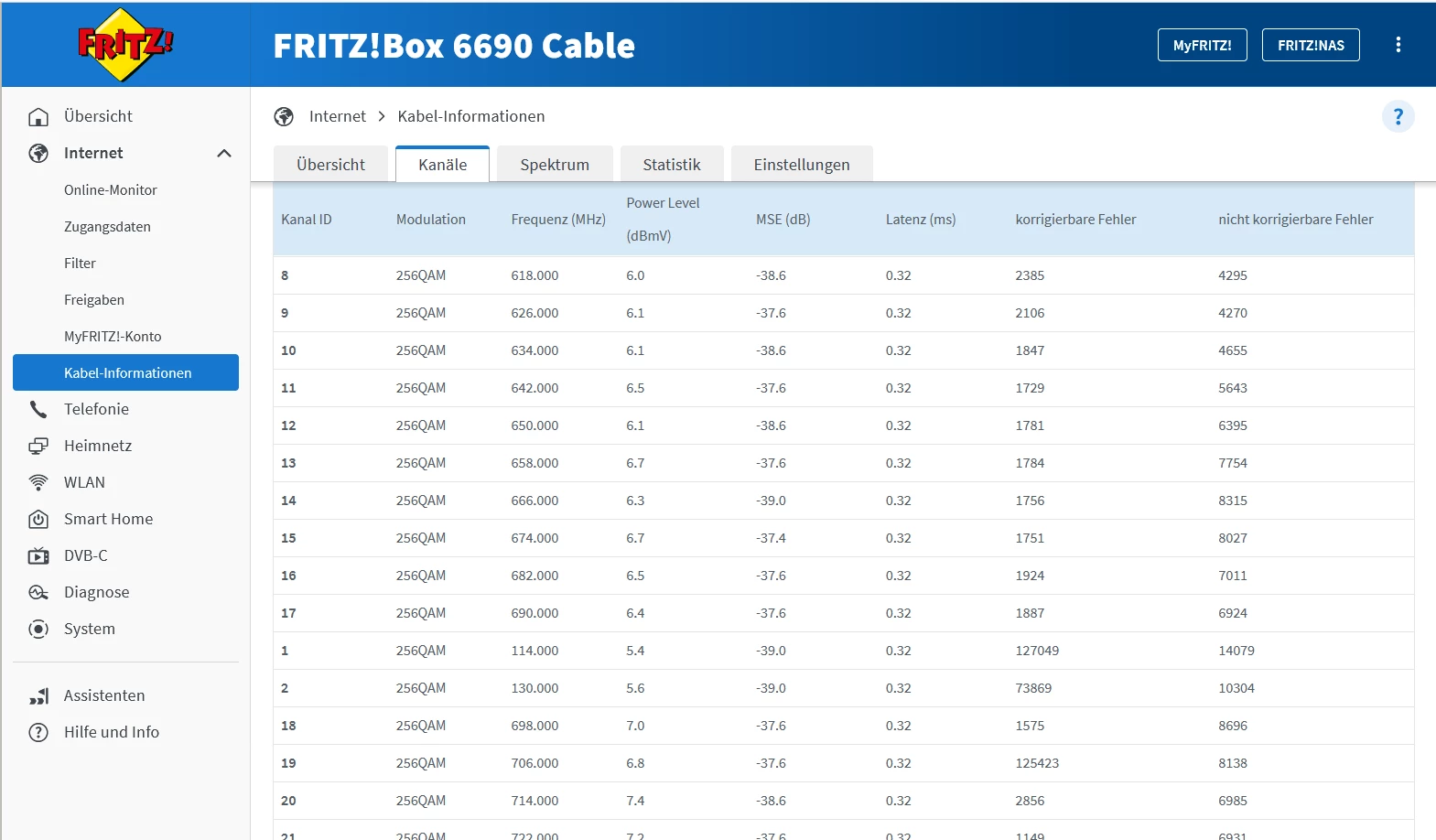Click frequency value 714.000

pyautogui.click(x=534, y=801)
